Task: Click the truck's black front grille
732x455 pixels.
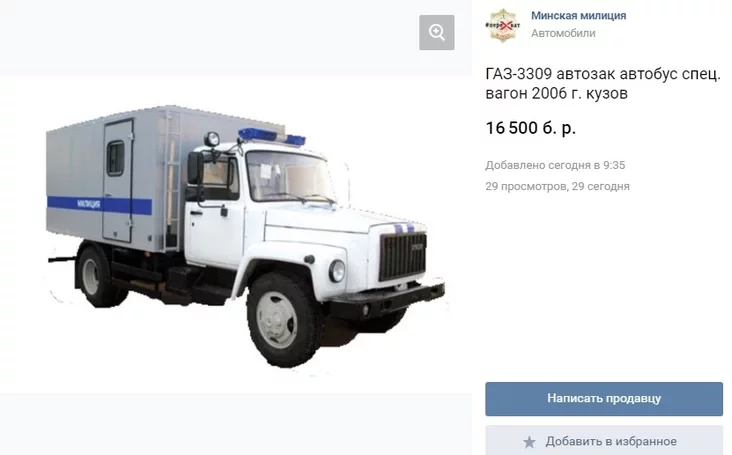Action: (x=402, y=256)
